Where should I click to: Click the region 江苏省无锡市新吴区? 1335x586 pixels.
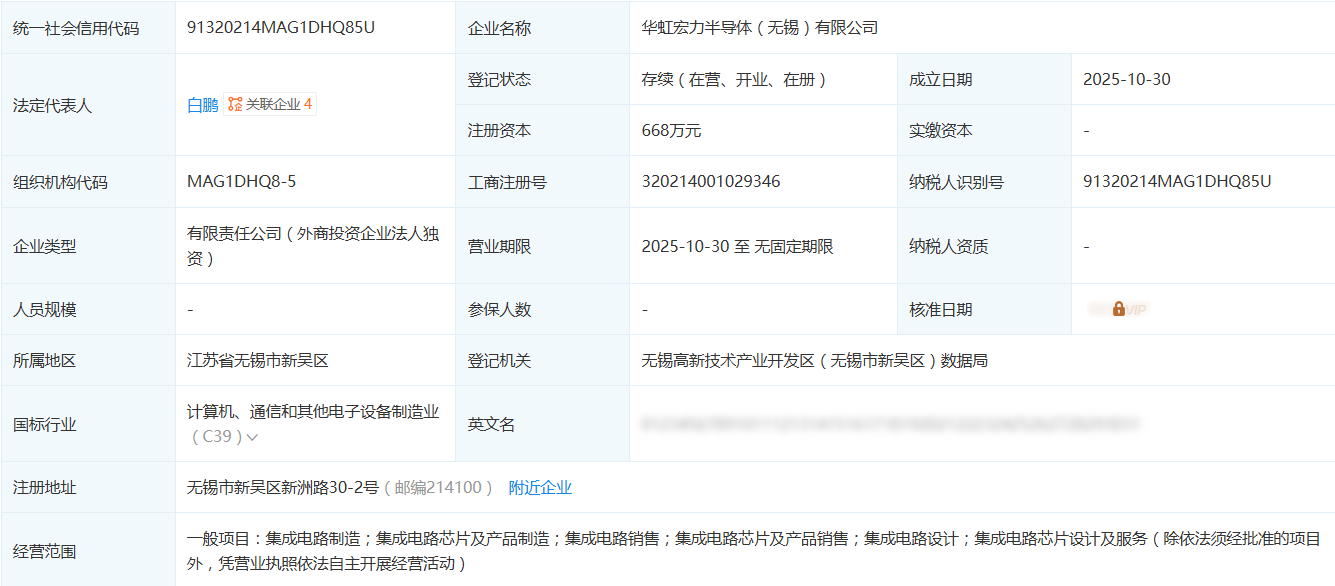pos(257,360)
